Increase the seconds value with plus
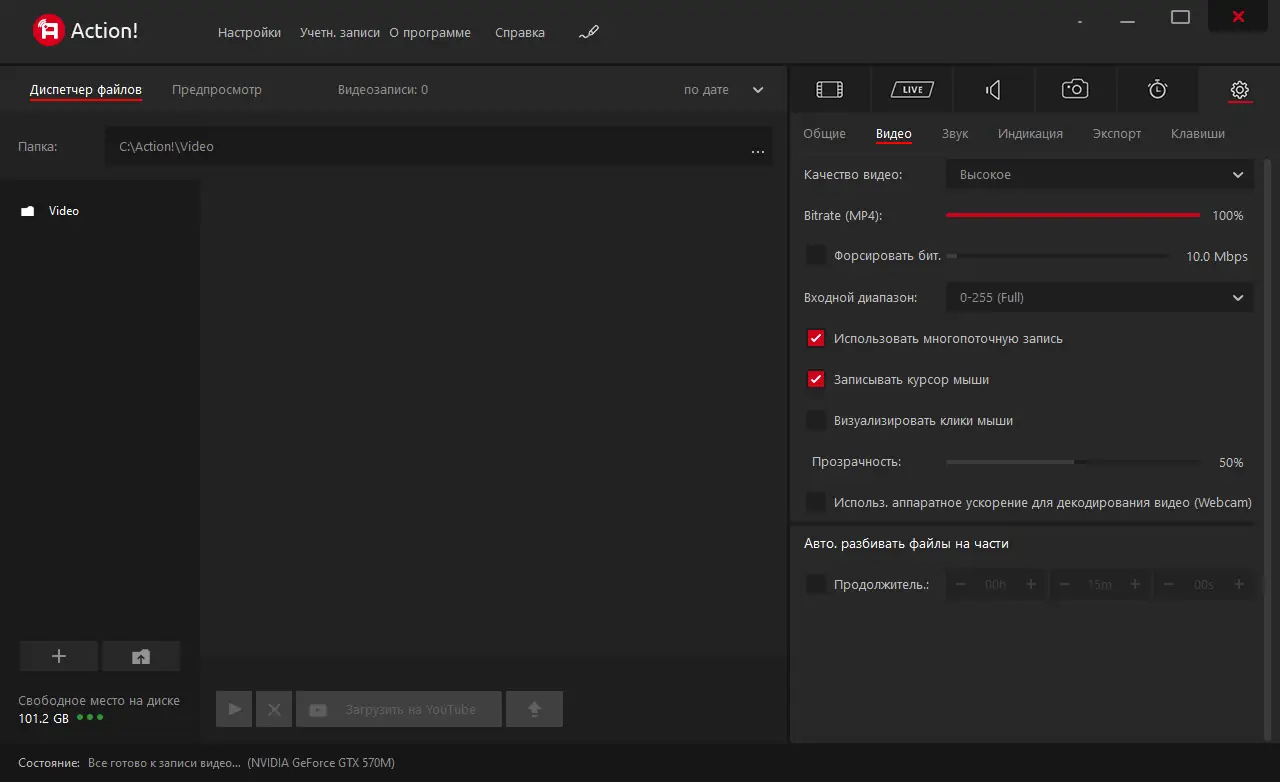This screenshot has height=782, width=1280. (x=1239, y=584)
